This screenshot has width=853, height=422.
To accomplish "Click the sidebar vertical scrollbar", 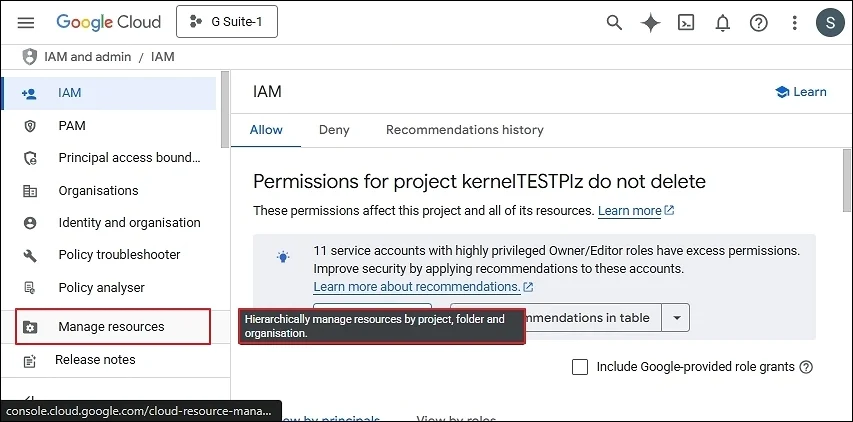I will (x=225, y=109).
